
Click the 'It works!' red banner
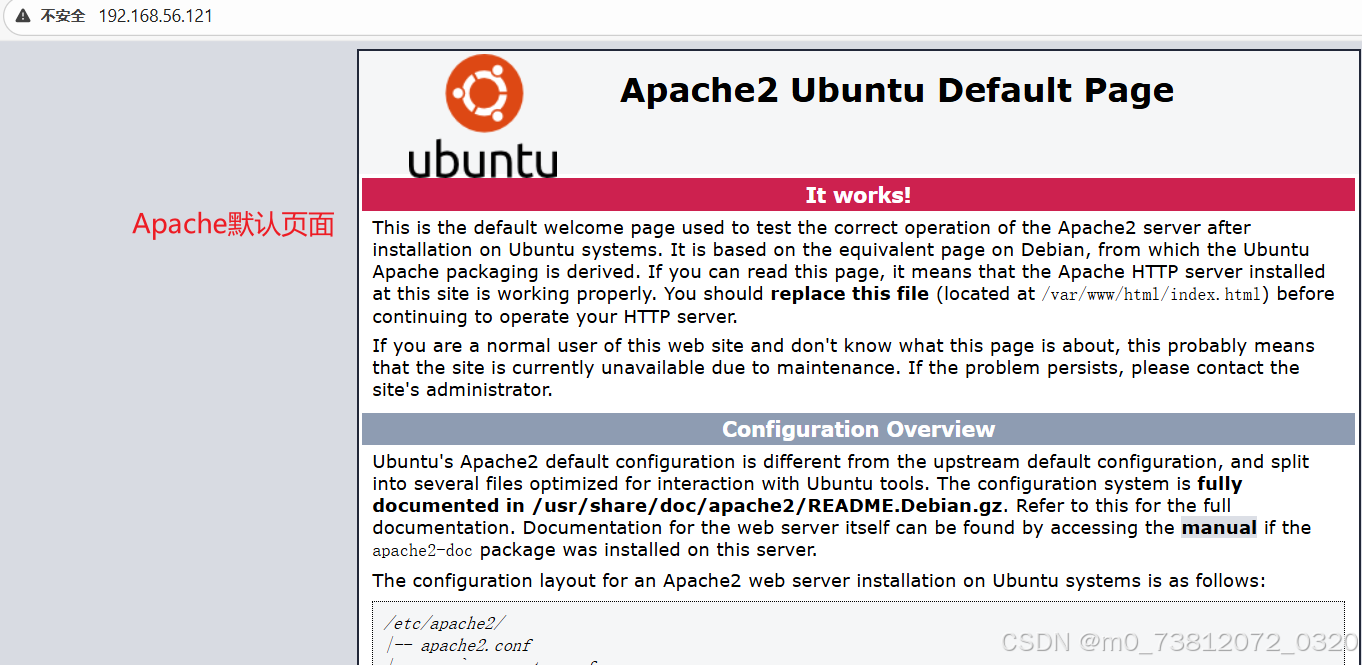(x=858, y=195)
